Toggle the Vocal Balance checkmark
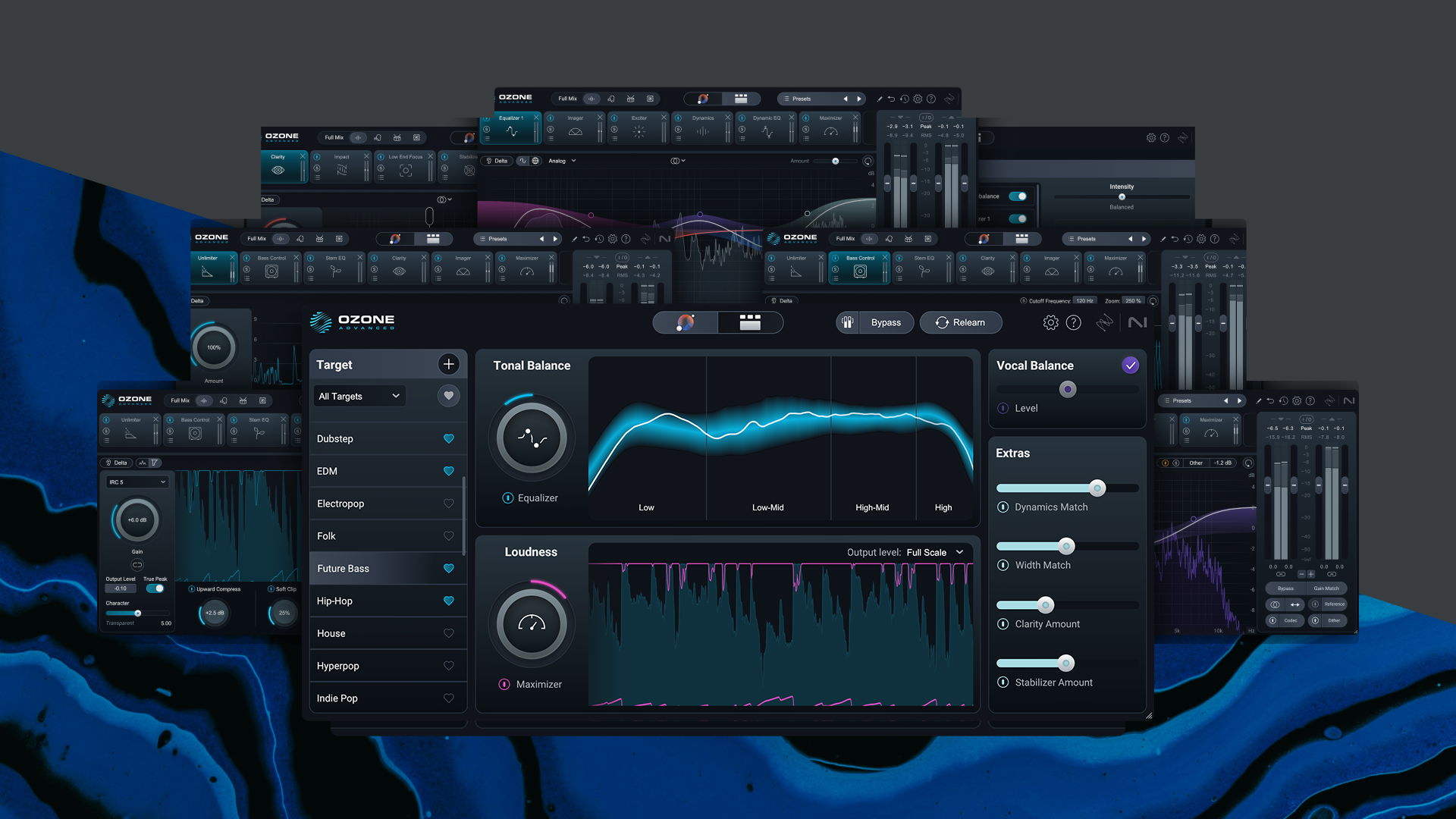The width and height of the screenshot is (1456, 819). tap(1130, 366)
